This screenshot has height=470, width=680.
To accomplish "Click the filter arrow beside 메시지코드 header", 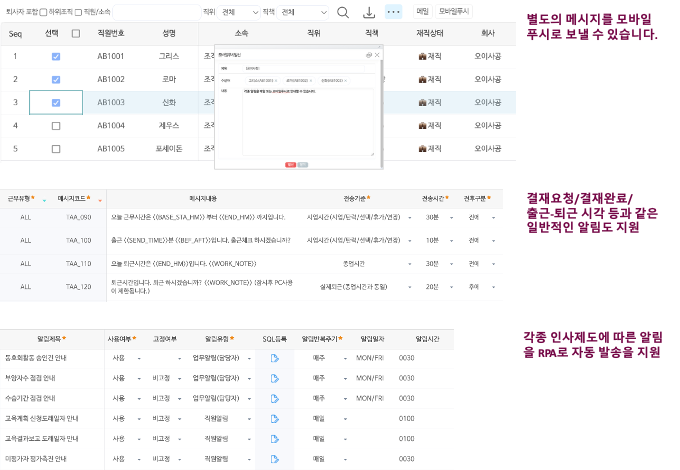I will click(100, 200).
